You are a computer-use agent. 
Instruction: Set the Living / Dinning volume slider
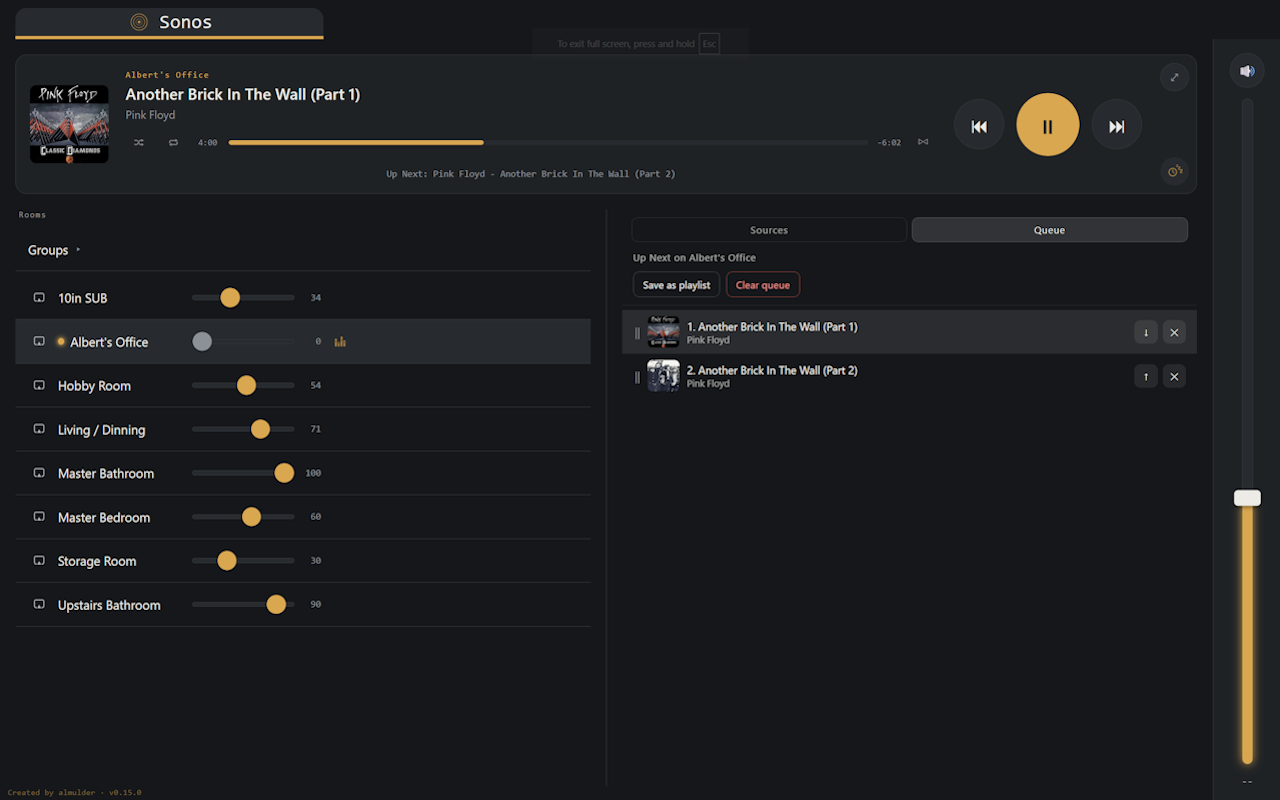(243, 430)
